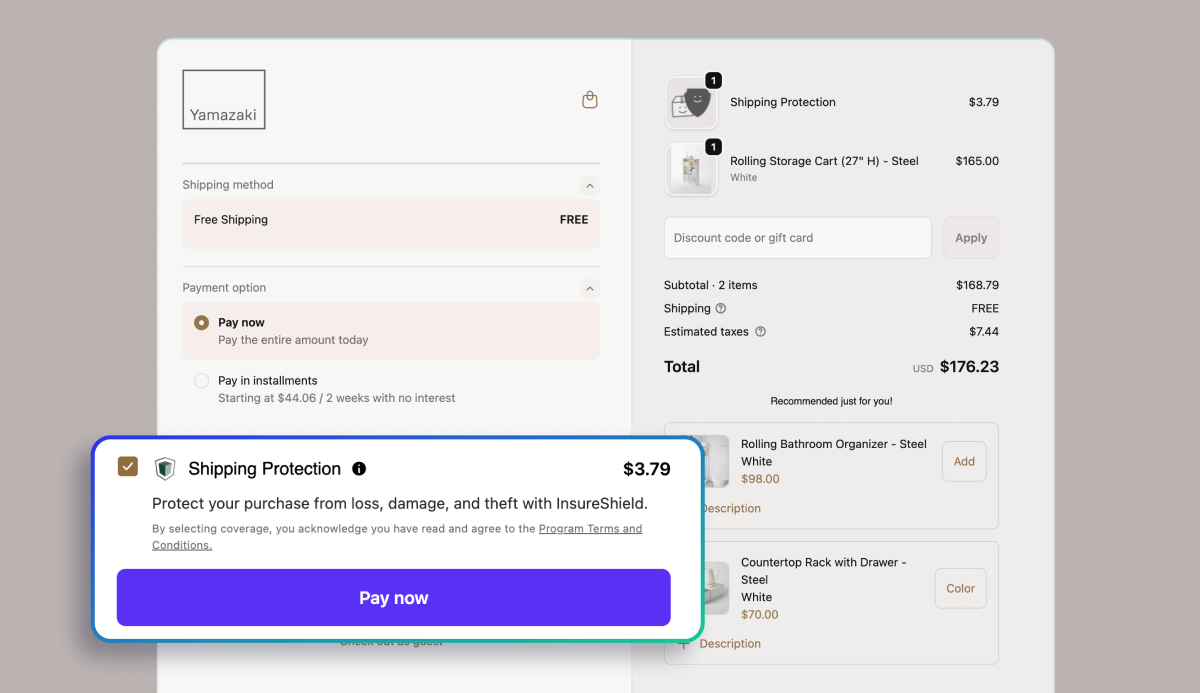Collapse the Shipping method section
Viewport: 1200px width, 693px height.
pyautogui.click(x=590, y=185)
